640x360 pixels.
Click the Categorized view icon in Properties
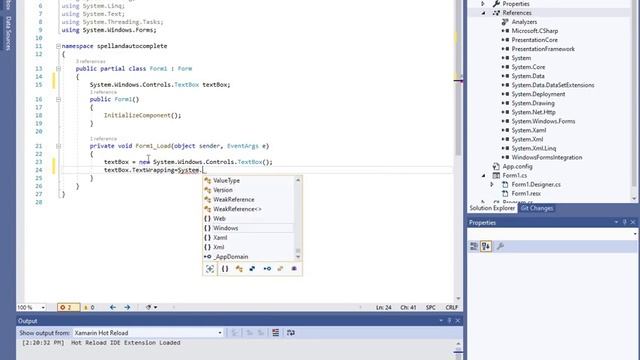[474, 246]
